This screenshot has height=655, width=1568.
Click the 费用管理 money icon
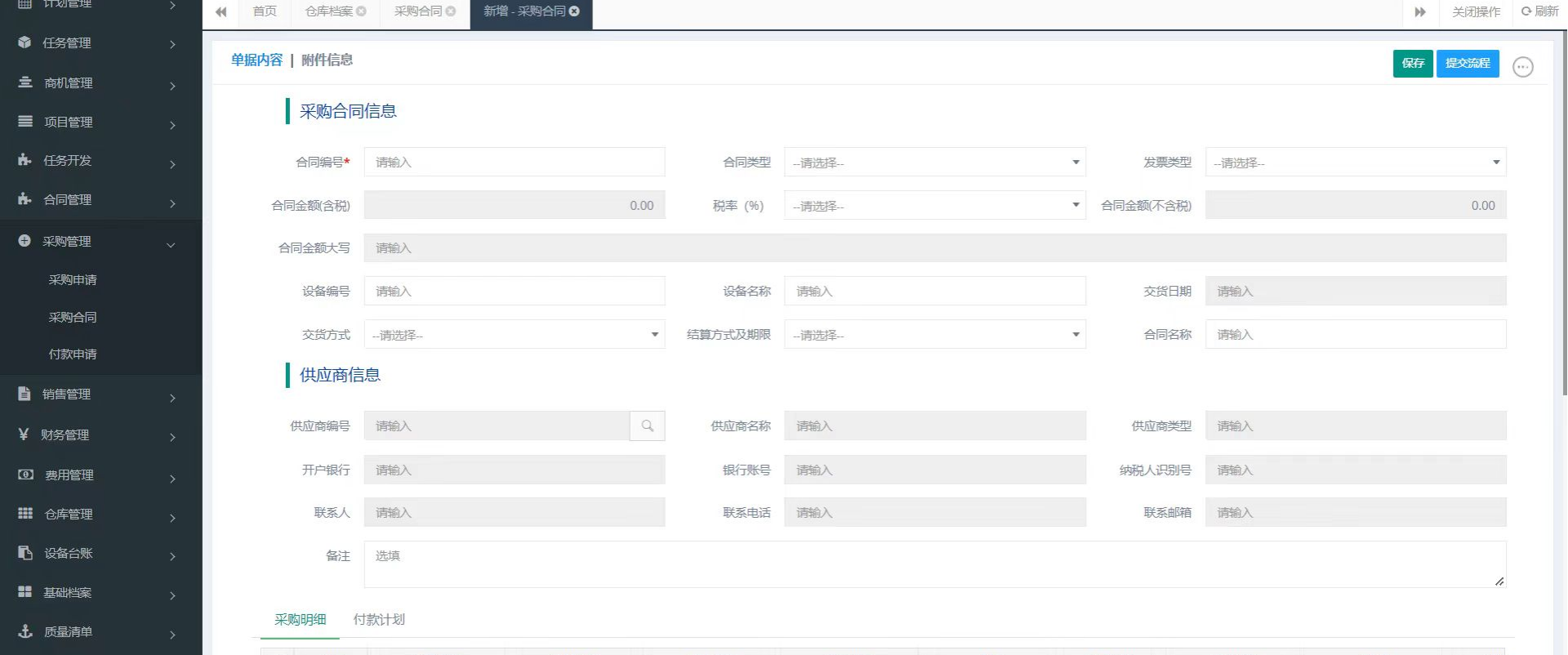coord(25,474)
